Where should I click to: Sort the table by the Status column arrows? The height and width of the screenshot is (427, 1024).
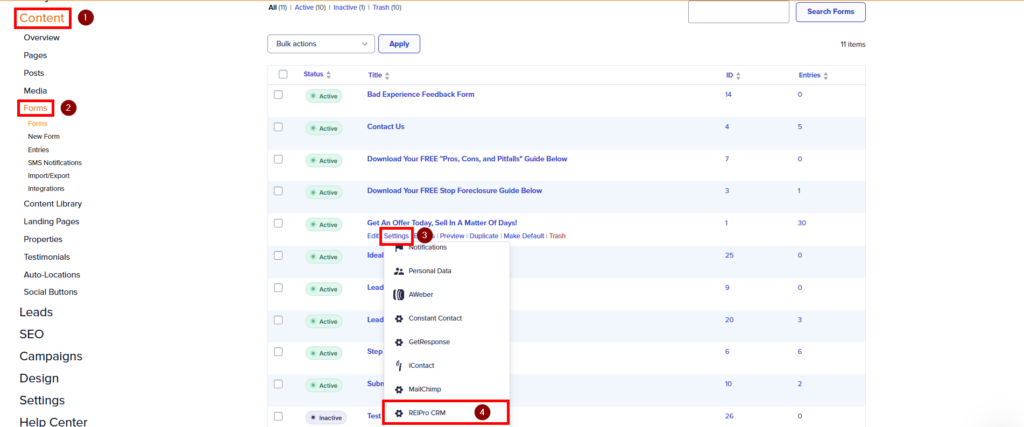328,75
